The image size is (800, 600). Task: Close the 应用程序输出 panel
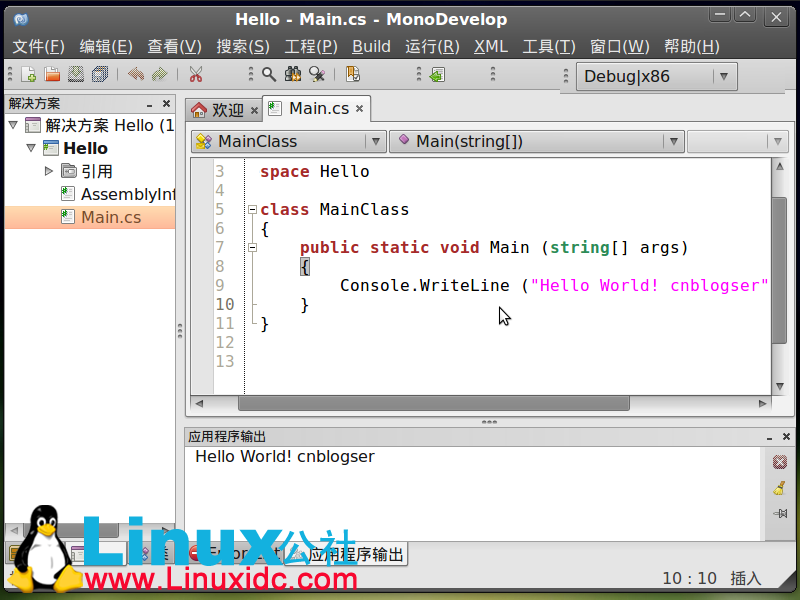click(x=786, y=436)
